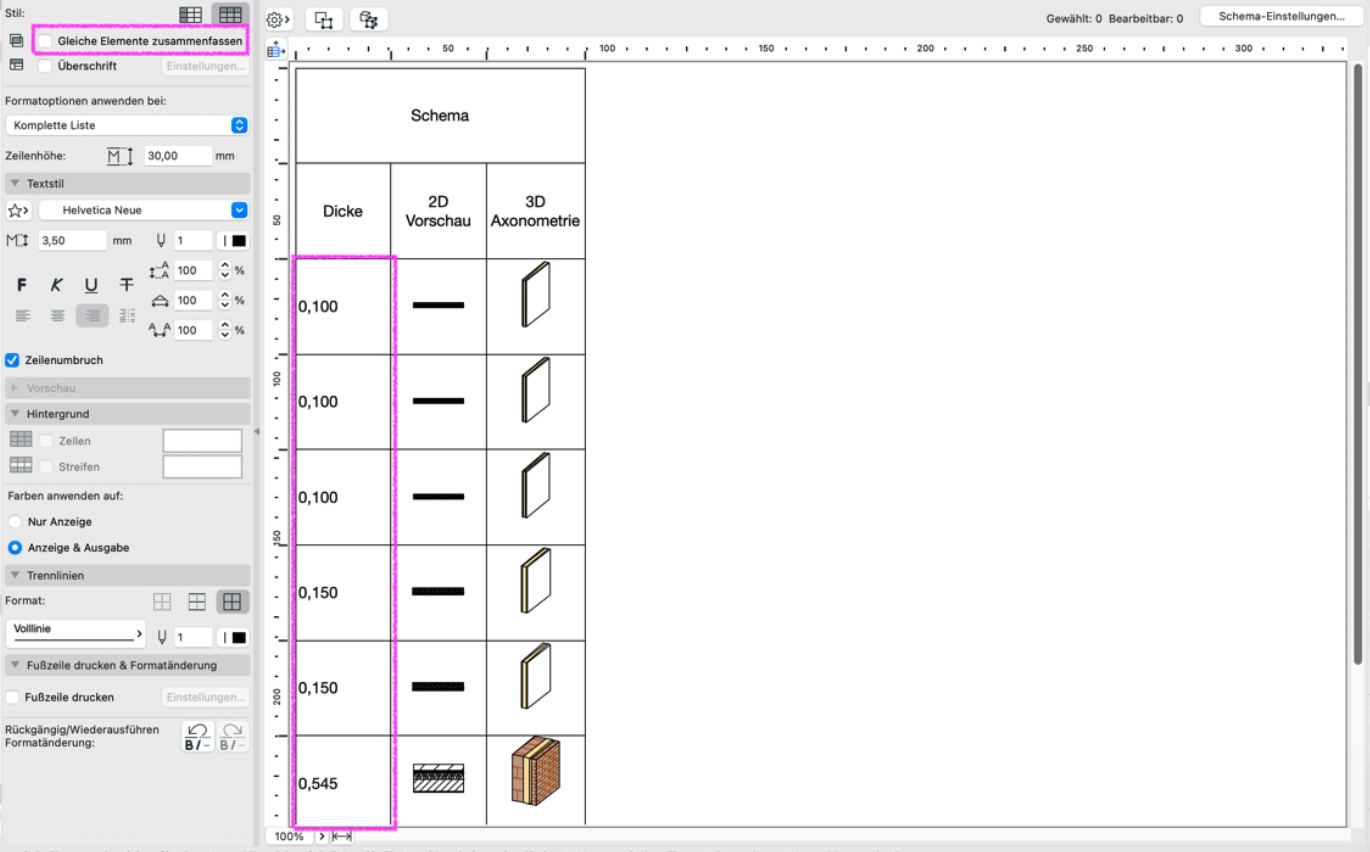
Task: Apply underline (U) text formatting
Action: coord(91,285)
